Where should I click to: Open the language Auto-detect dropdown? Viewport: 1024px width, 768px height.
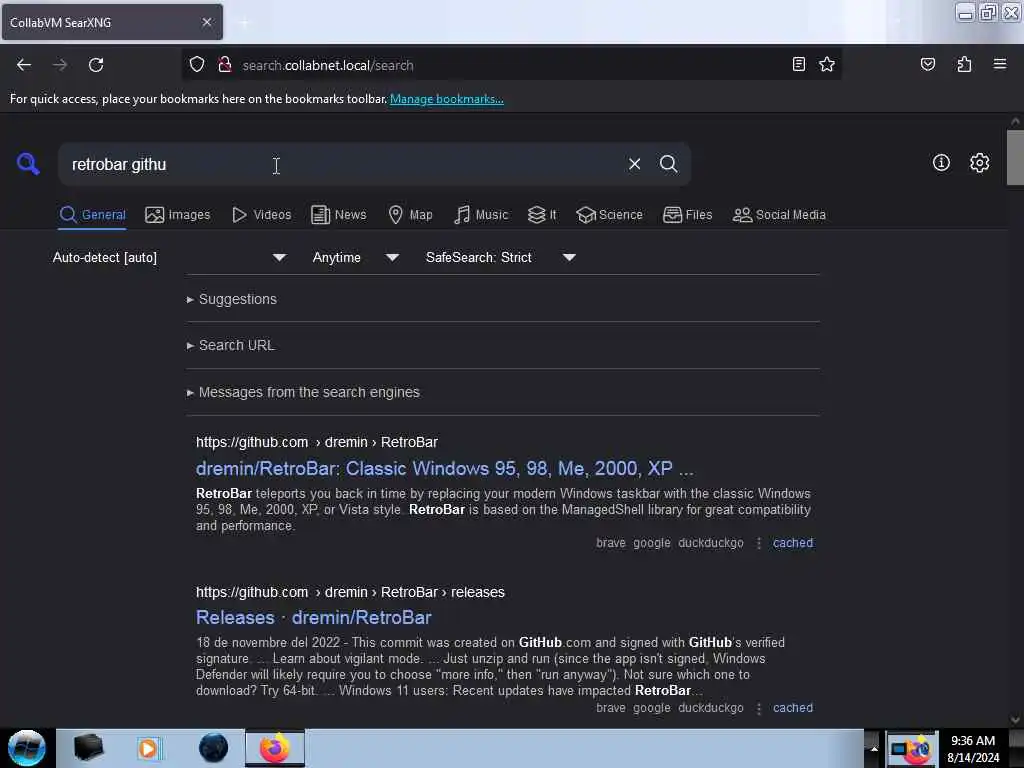(x=169, y=257)
